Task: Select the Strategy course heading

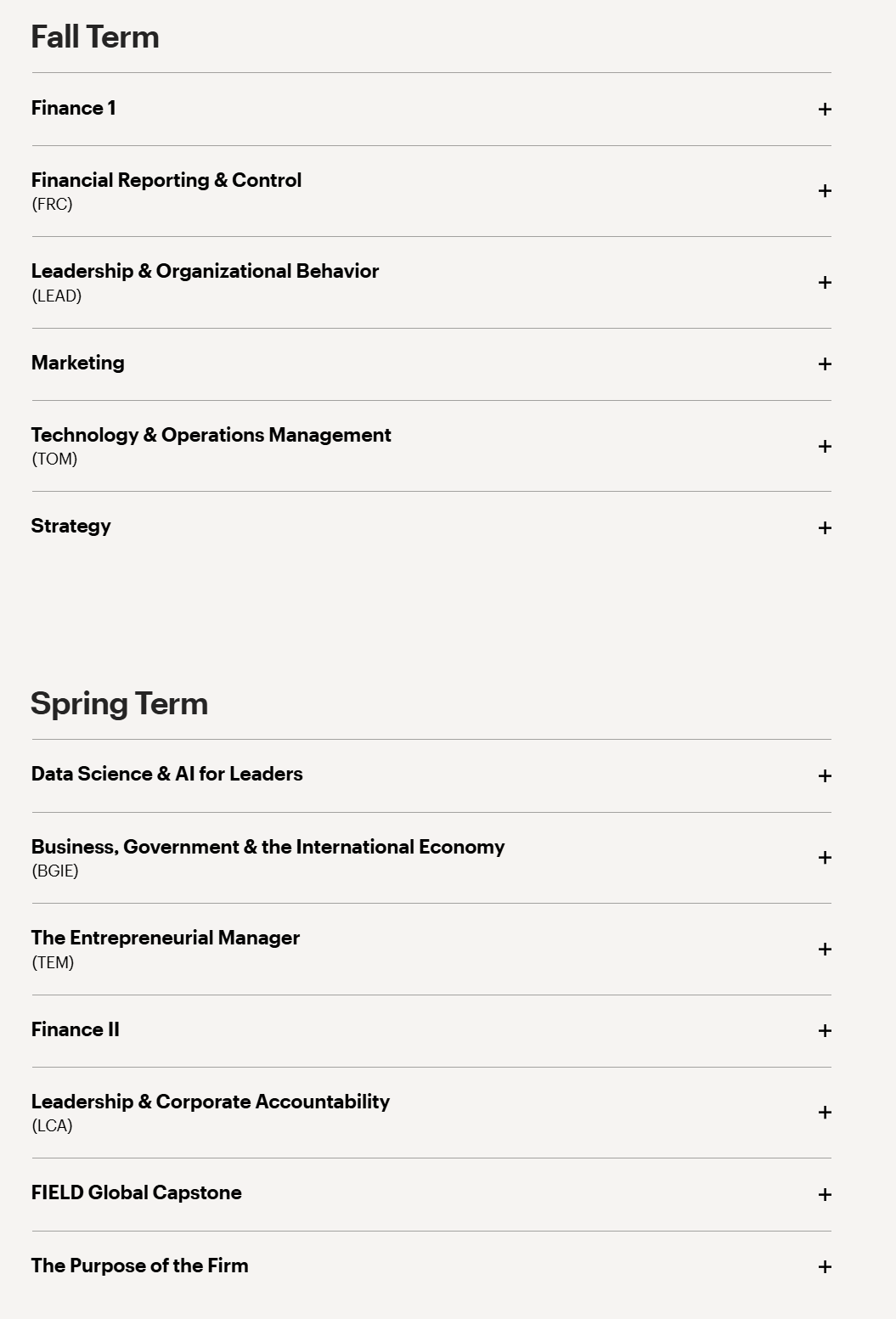Action: (x=71, y=526)
